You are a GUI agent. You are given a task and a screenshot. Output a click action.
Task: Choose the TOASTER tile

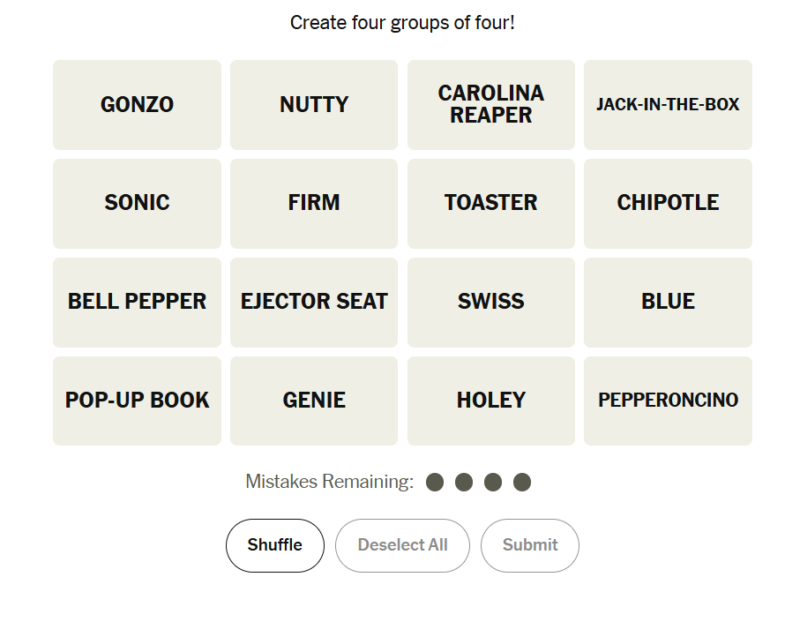(x=491, y=203)
